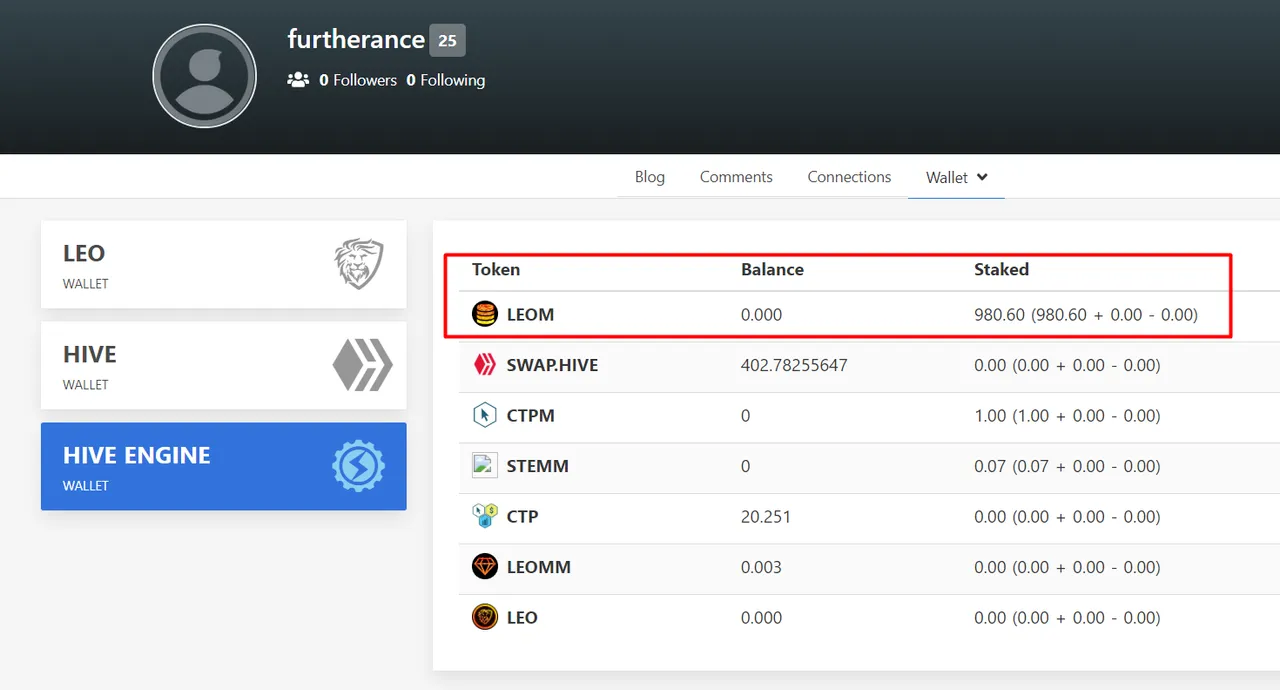Click the LEOM token name
This screenshot has height=690, width=1280.
530,315
